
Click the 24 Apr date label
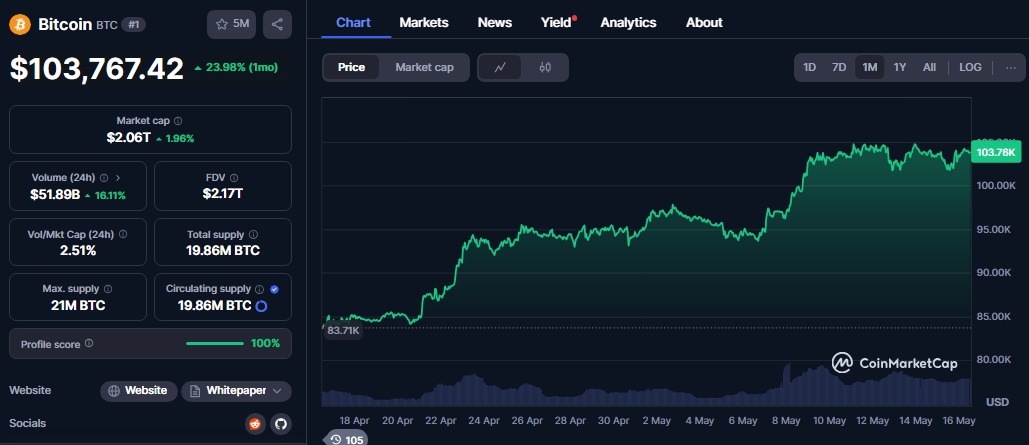coord(484,421)
